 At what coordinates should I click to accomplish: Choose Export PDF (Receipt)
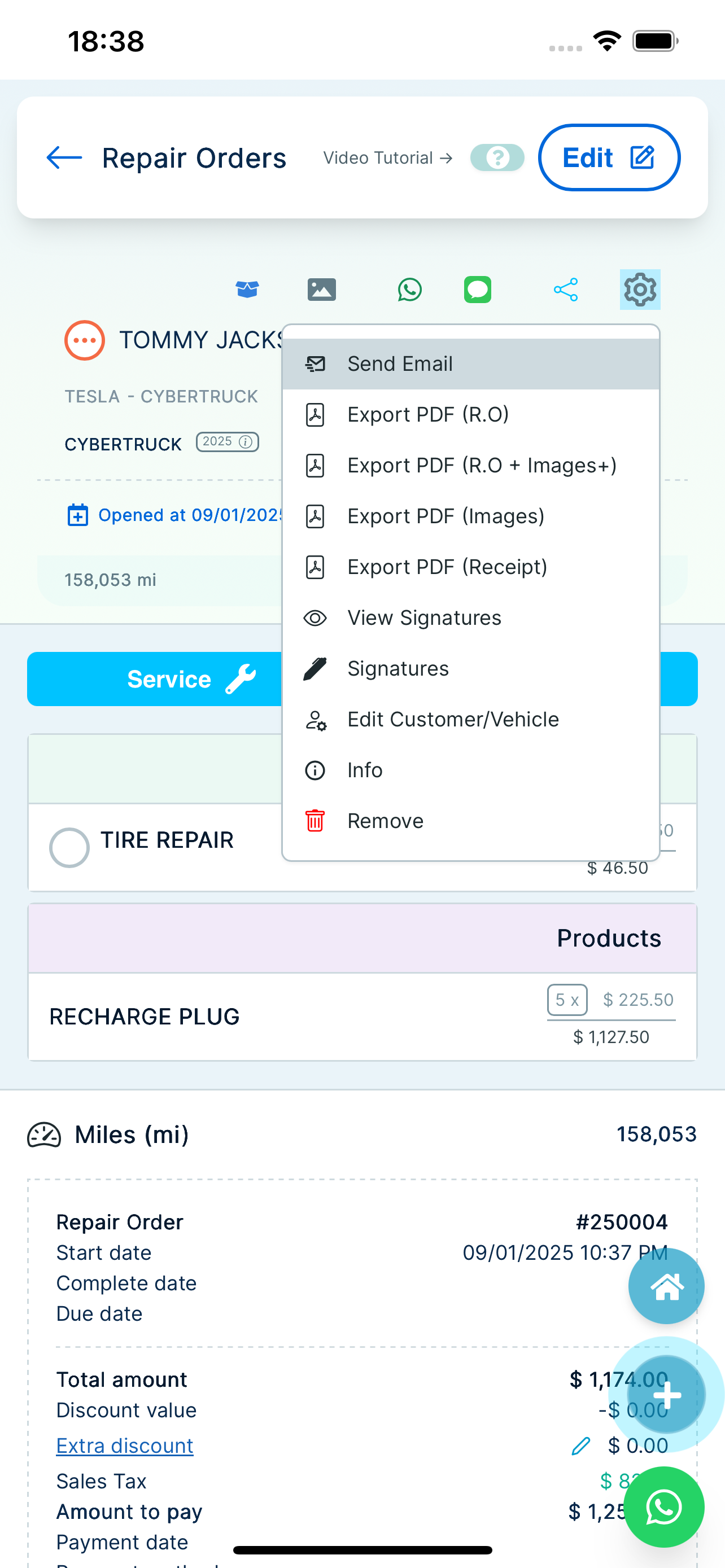(x=471, y=567)
